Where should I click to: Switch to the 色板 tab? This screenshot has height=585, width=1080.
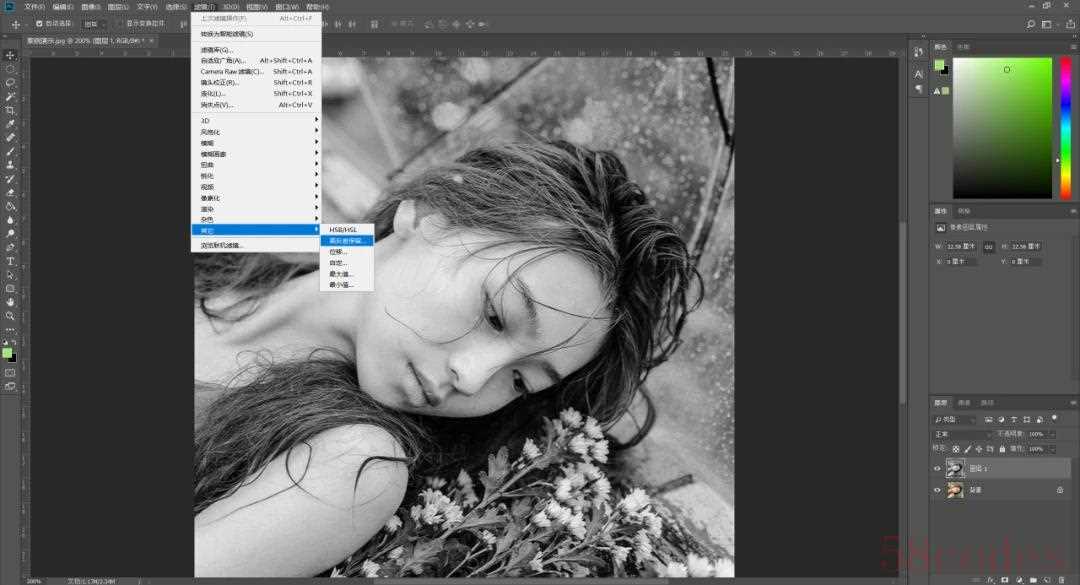click(x=964, y=47)
